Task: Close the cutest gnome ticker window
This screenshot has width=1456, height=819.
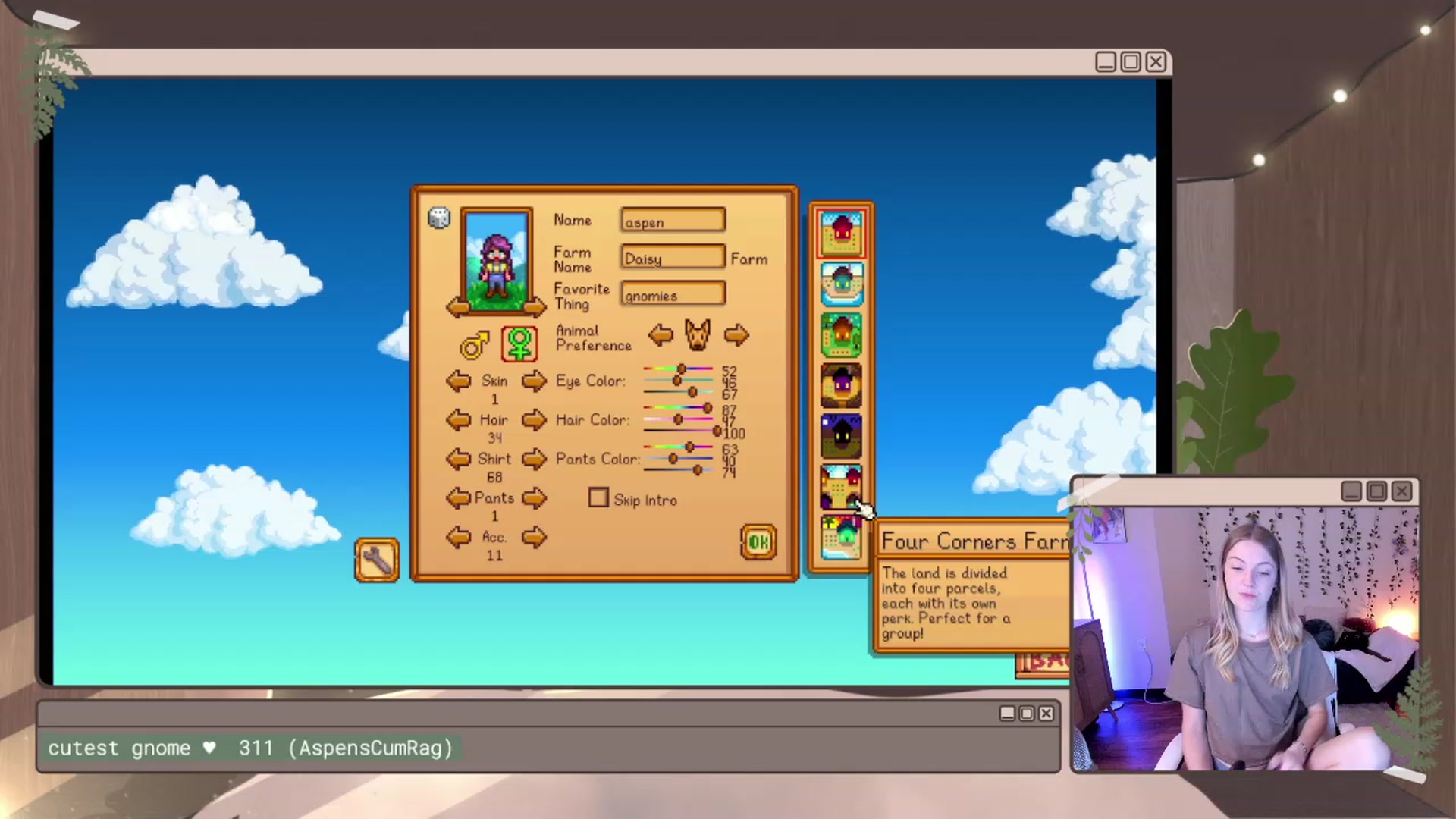Action: (x=1046, y=713)
